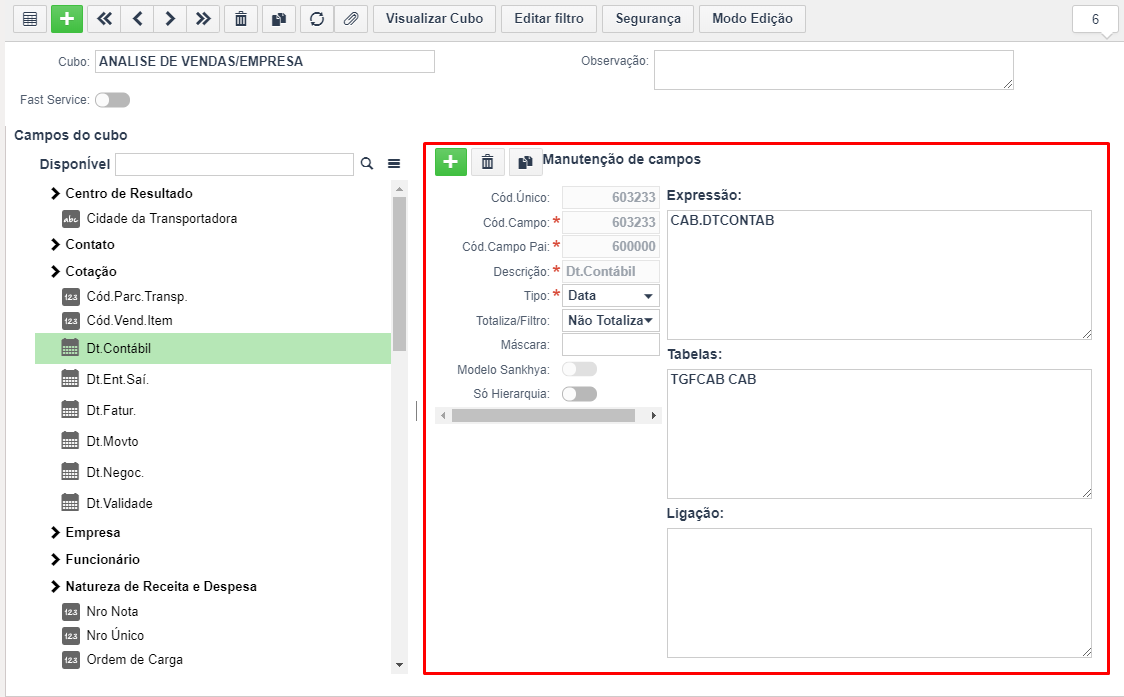Image resolution: width=1124 pixels, height=697 pixels.
Task: Delete cube using top toolbar trash icon
Action: [x=241, y=19]
